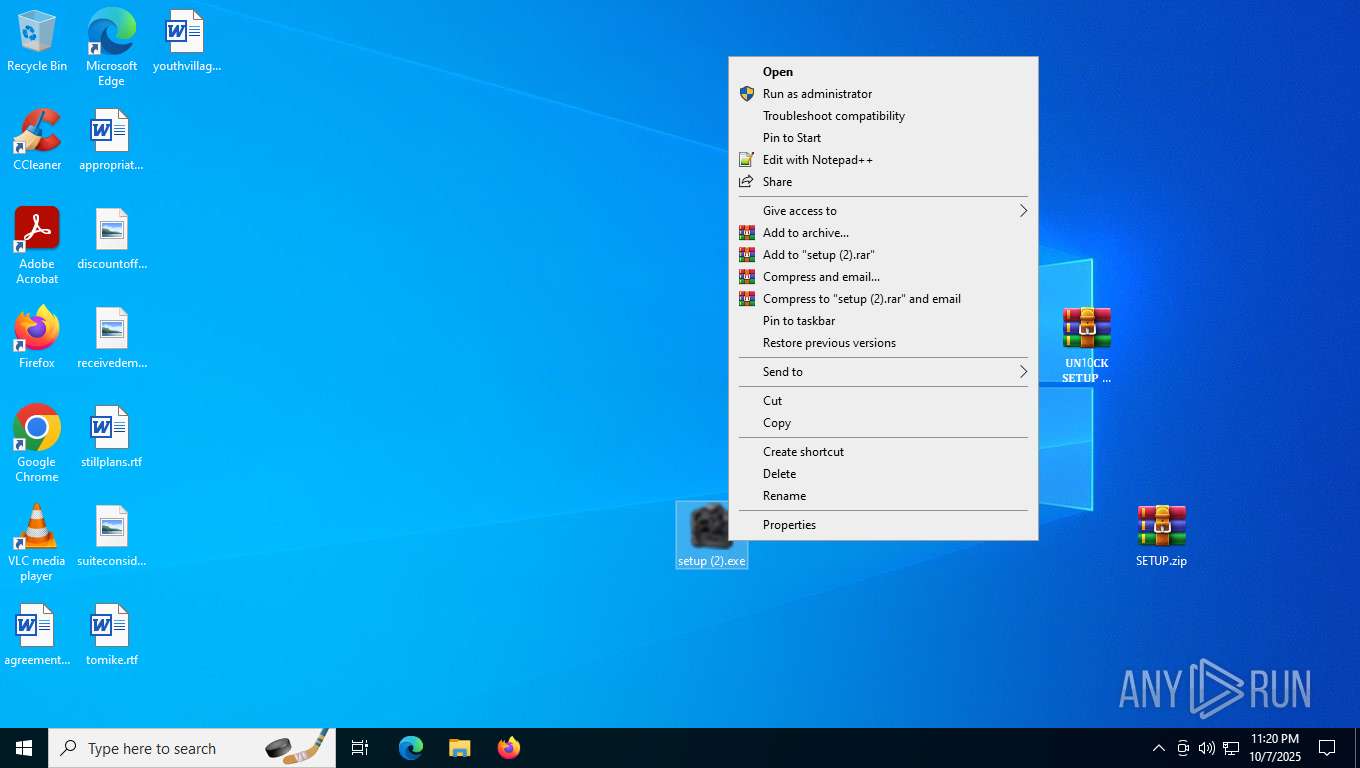
Task: Select the suiteconsid... image file
Action: [111, 537]
